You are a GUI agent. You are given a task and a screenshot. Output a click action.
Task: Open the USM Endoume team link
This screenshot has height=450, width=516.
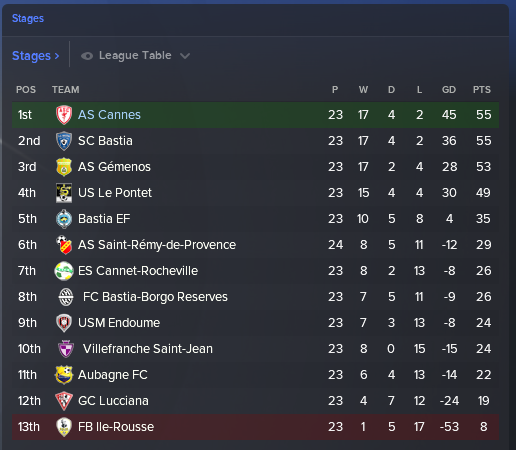[x=119, y=323]
